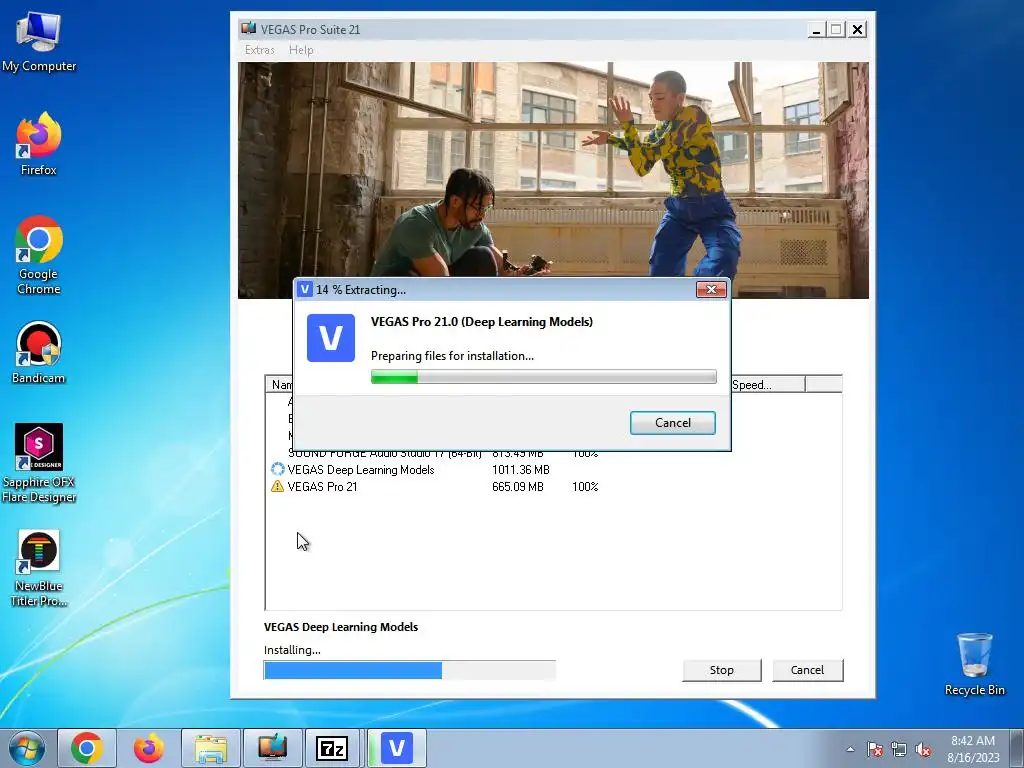Viewport: 1024px width, 768px height.
Task: Click the VEGAS Pro Suite 21 title bar icon
Action: 248,28
